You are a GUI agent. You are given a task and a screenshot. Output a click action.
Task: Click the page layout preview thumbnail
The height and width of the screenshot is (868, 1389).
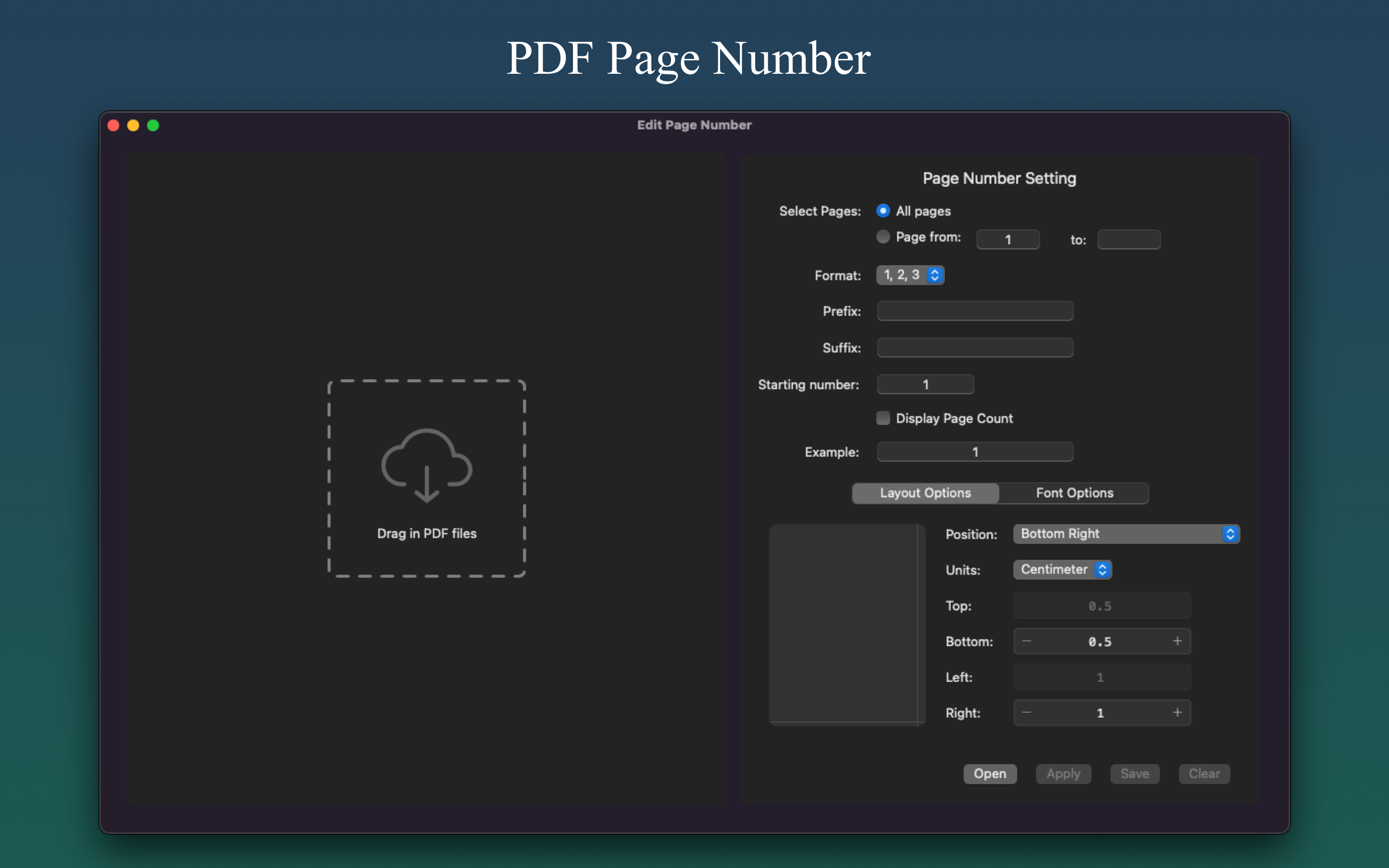pos(847,624)
